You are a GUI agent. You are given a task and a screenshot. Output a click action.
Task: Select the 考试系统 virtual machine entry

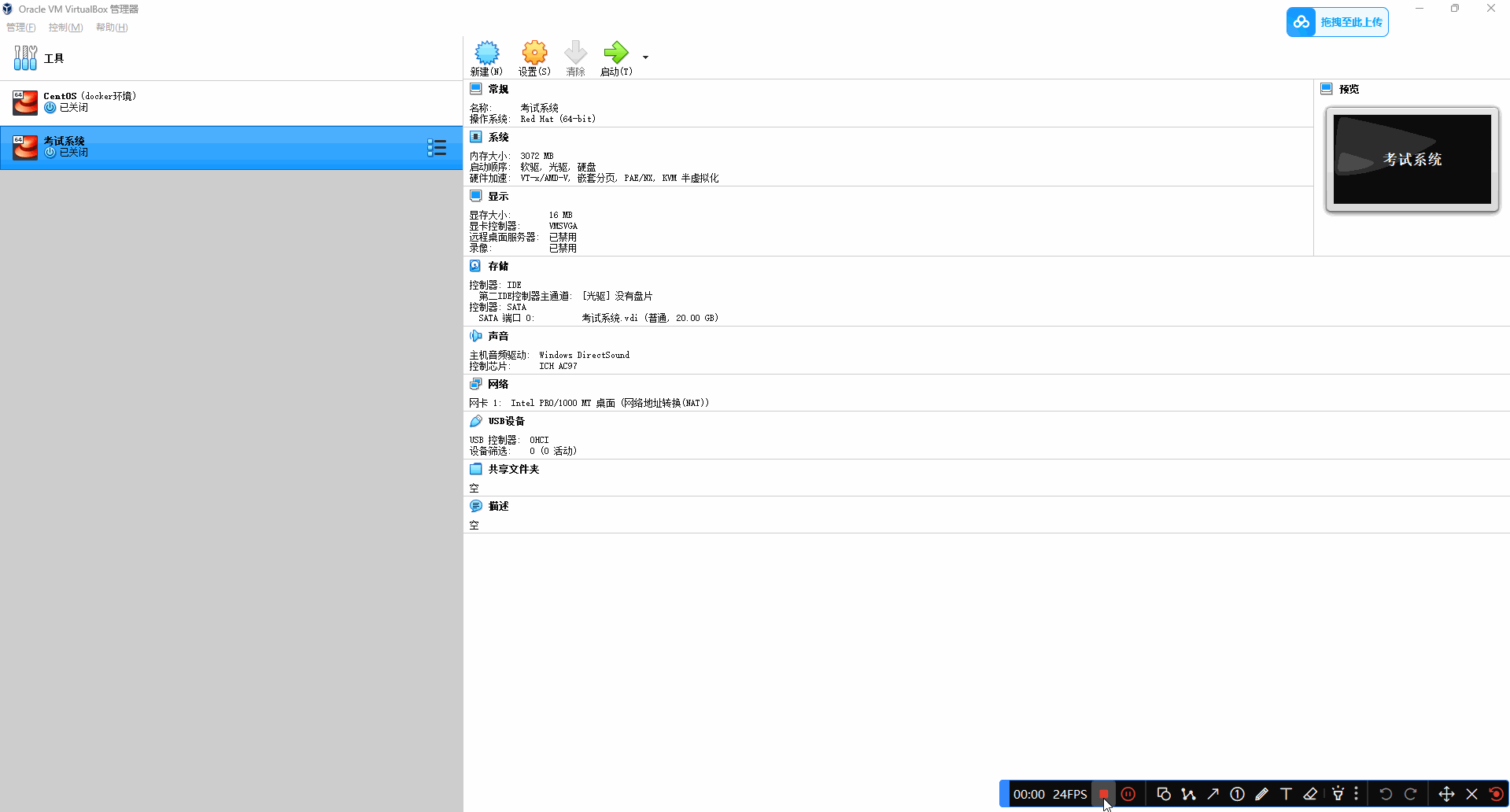pos(231,147)
